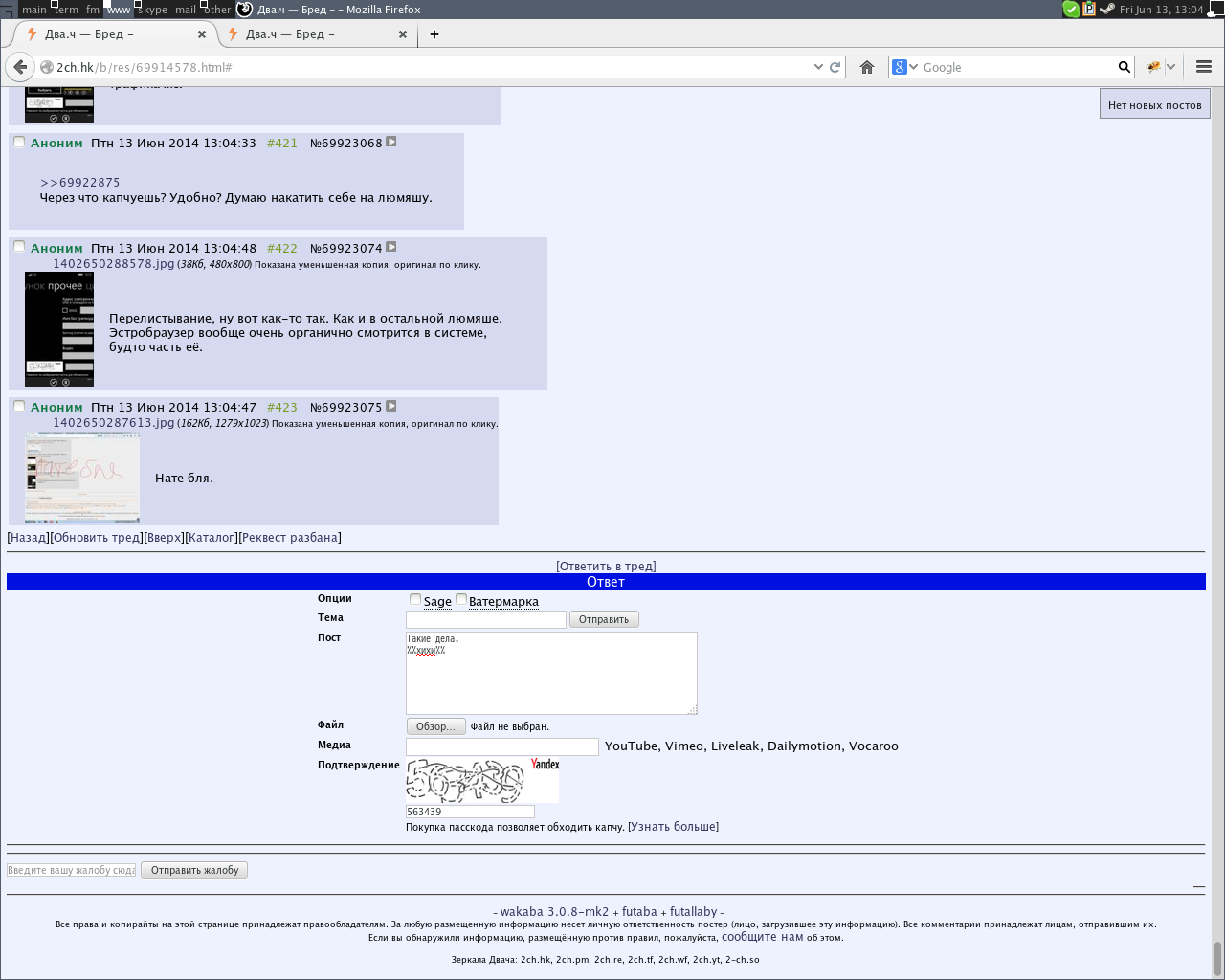Screen dimensions: 1225x980
Task: Click post number link #423
Action: pyautogui.click(x=282, y=408)
